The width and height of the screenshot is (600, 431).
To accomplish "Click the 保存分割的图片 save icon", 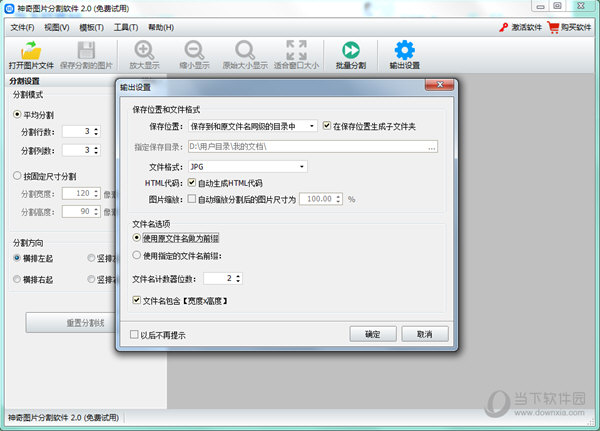I will click(85, 49).
